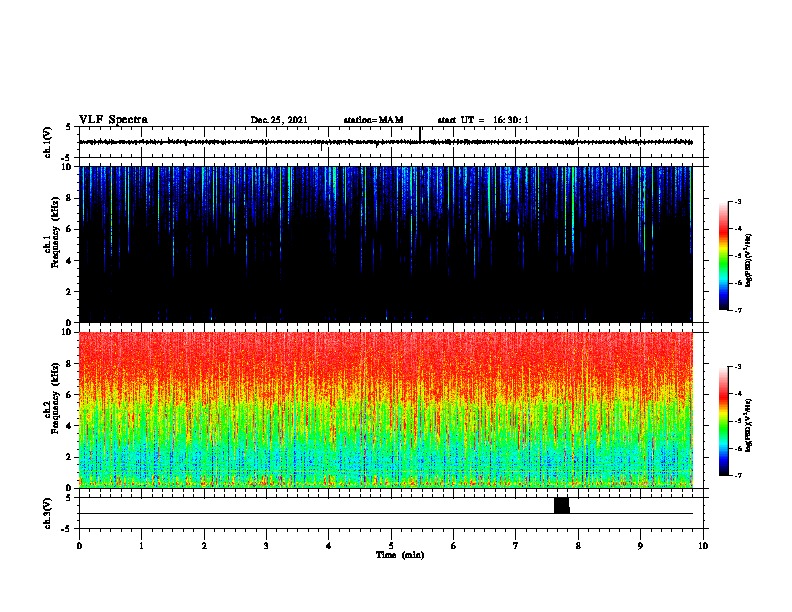Click the 'Time (min)' axis label
Screen dimensions: 792x612
click(x=400, y=555)
